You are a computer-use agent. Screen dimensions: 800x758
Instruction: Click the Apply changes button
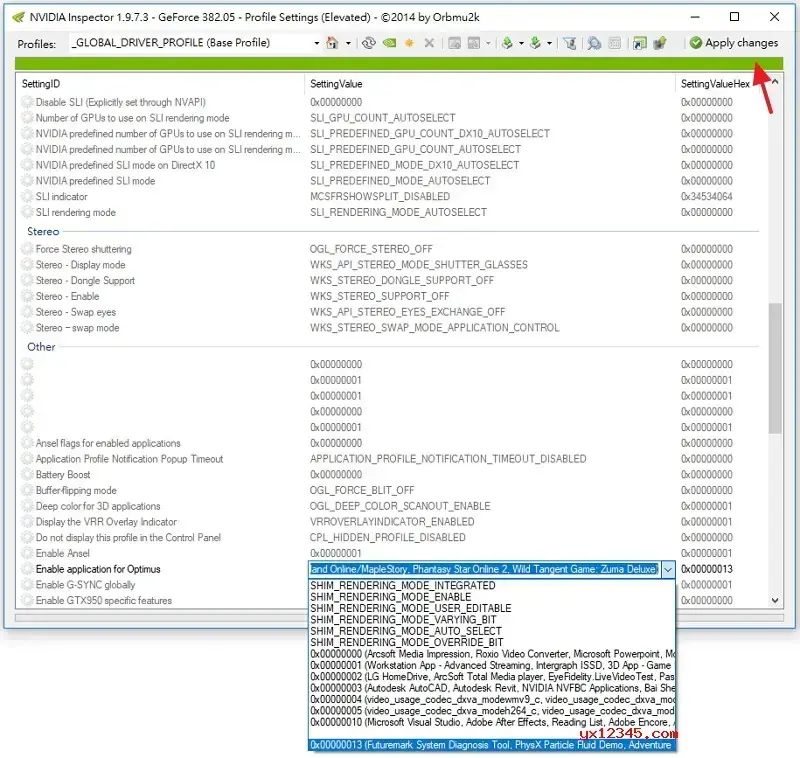tap(734, 43)
